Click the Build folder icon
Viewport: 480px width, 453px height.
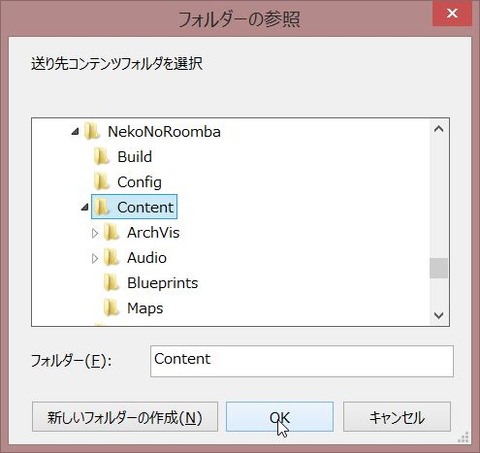(101, 156)
